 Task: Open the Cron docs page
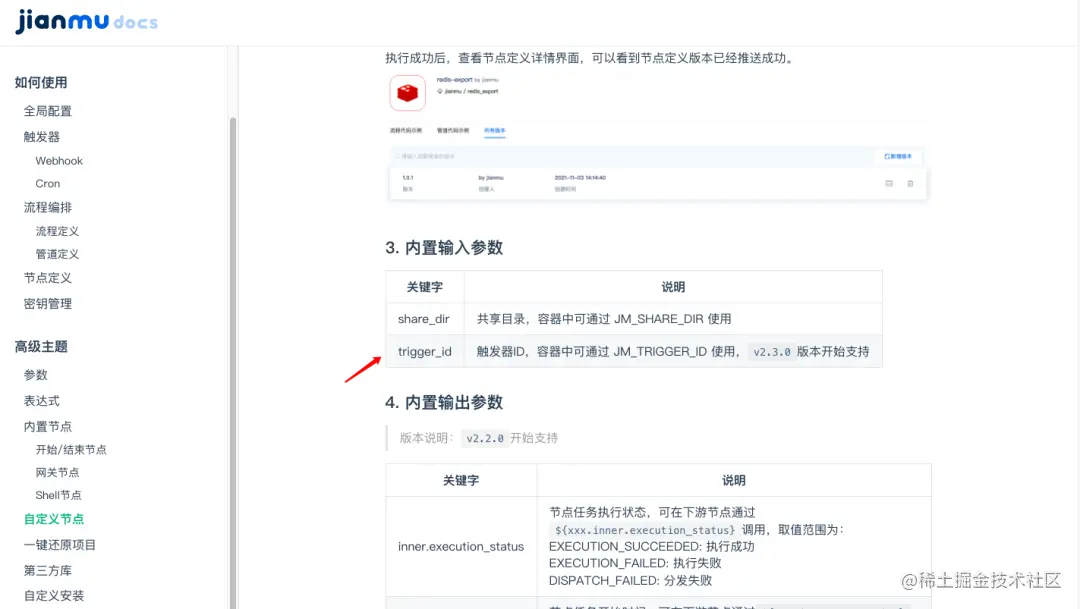(47, 183)
